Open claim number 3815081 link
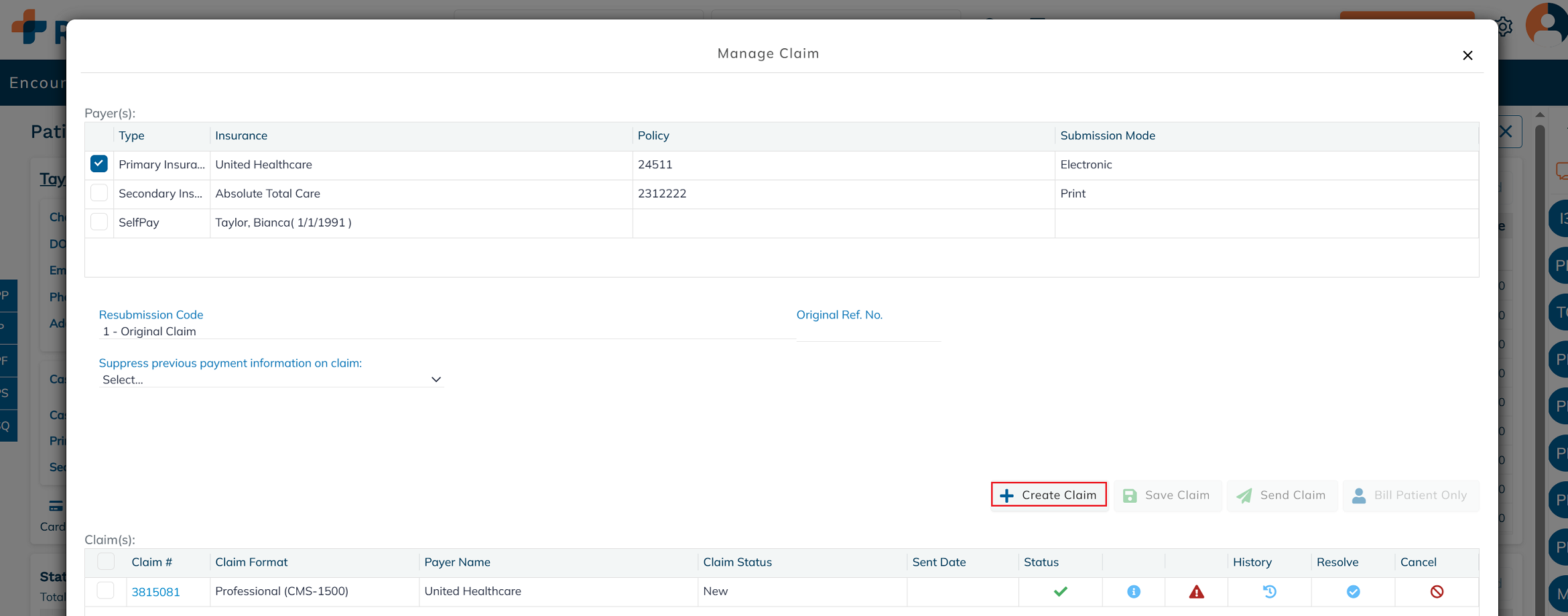This screenshot has width=1568, height=616. 155,592
